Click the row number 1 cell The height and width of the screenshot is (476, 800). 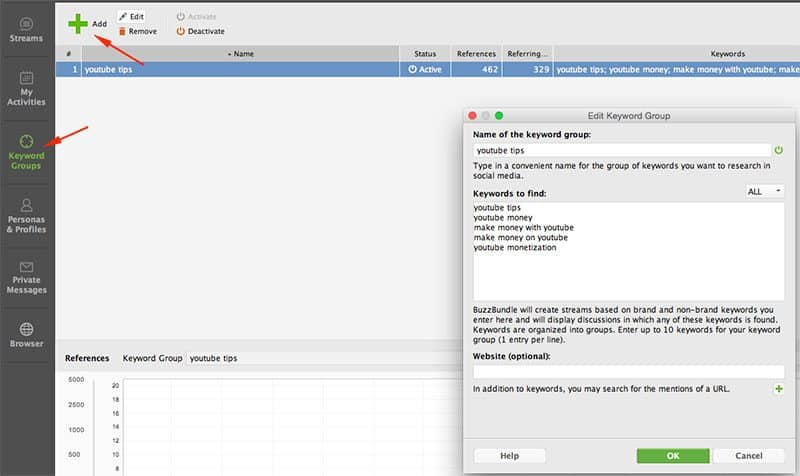click(69, 69)
